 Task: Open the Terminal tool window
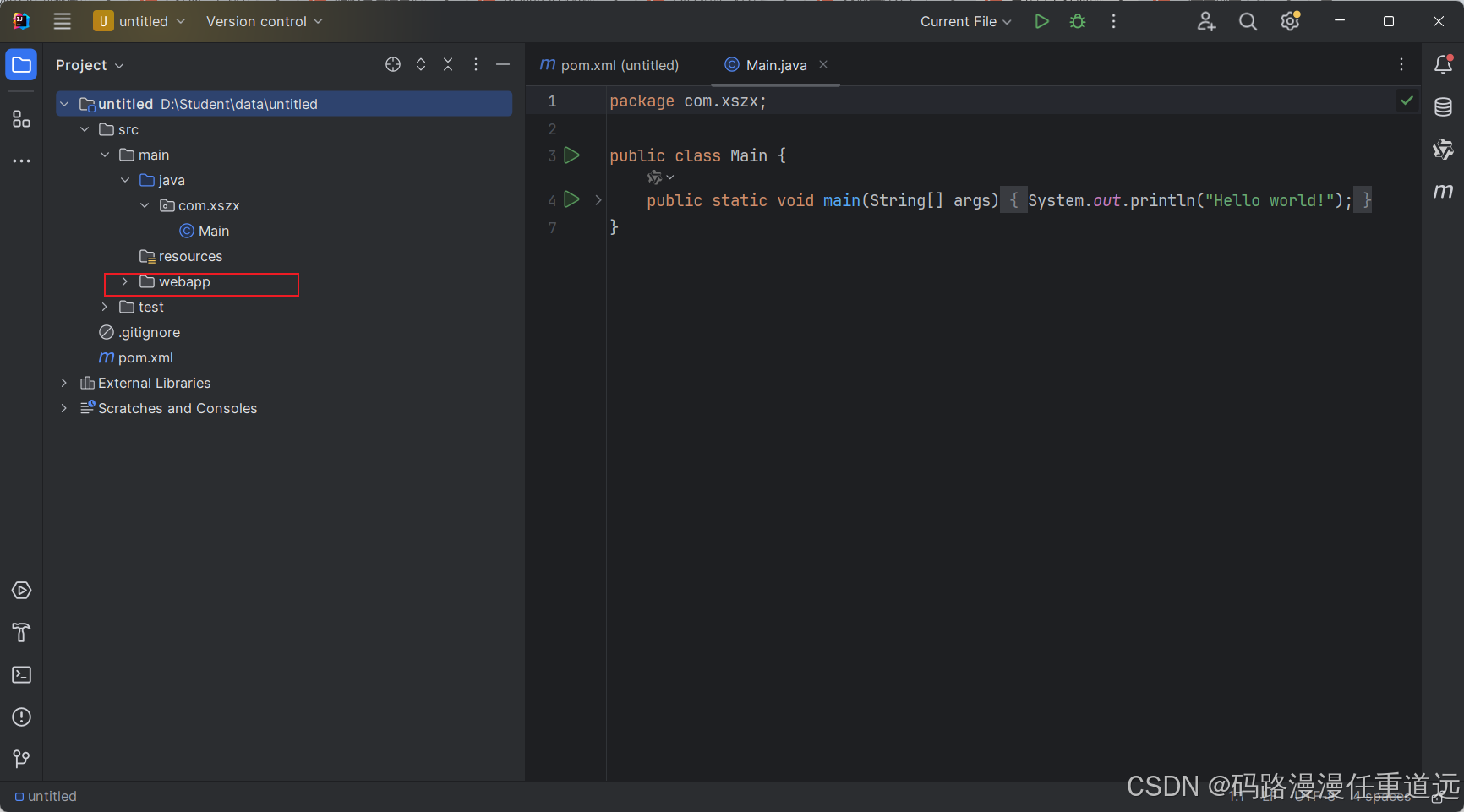point(21,675)
